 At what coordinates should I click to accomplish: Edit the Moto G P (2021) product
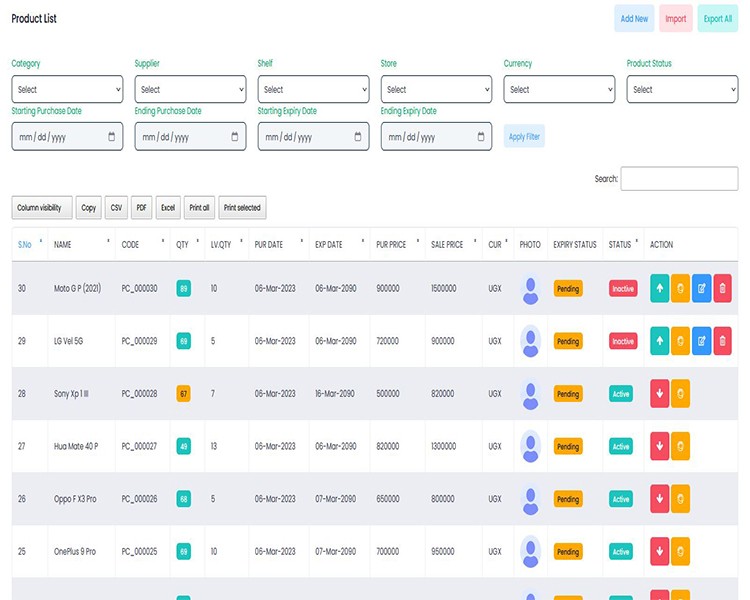point(701,288)
